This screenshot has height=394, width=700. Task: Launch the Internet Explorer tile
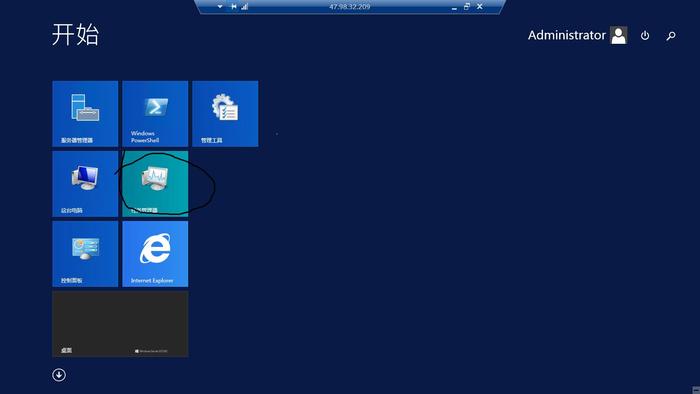point(155,254)
